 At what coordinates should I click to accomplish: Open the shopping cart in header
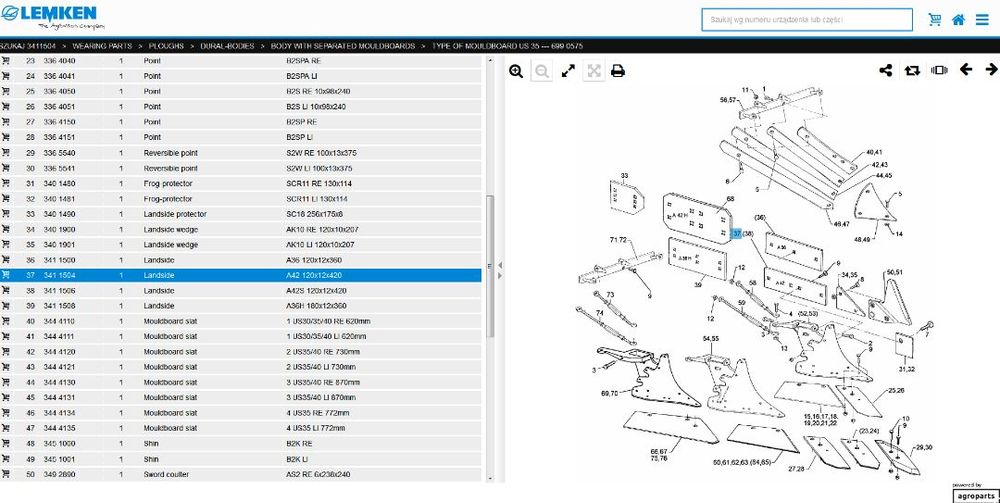935,20
